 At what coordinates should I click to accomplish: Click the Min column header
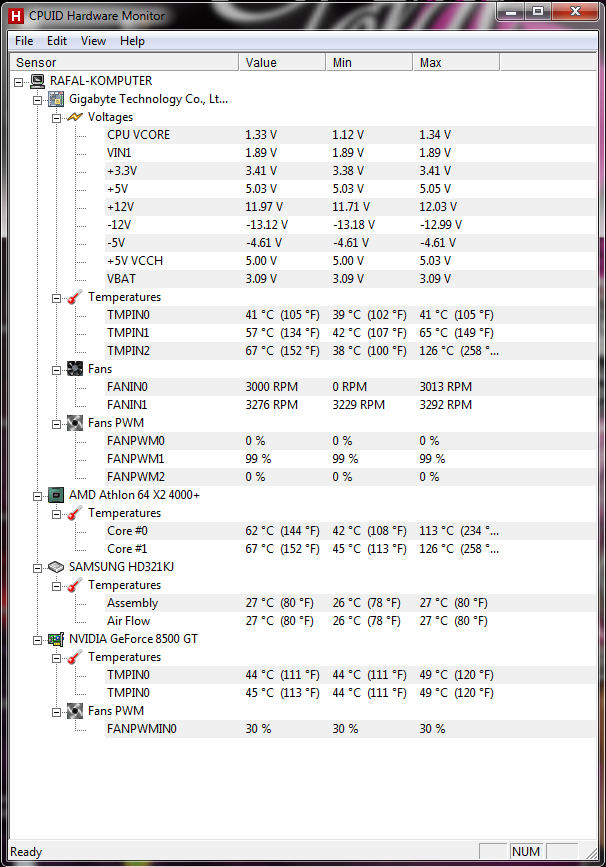(x=369, y=62)
